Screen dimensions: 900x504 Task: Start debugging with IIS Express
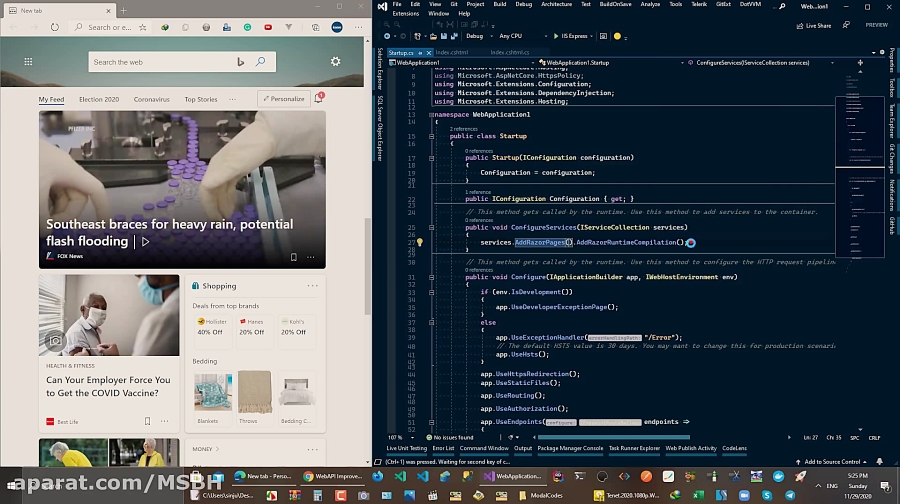[571, 36]
